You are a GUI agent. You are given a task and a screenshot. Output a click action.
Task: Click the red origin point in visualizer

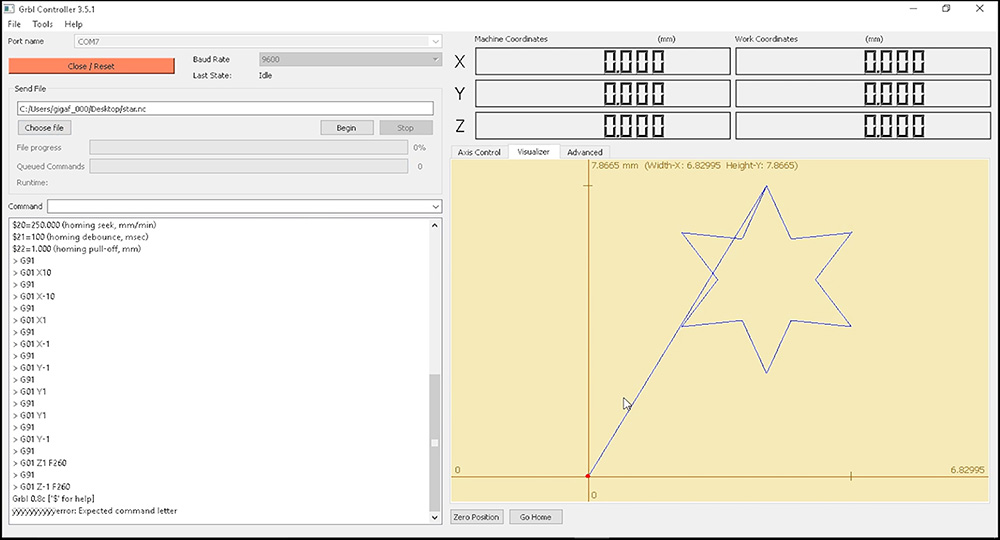588,476
